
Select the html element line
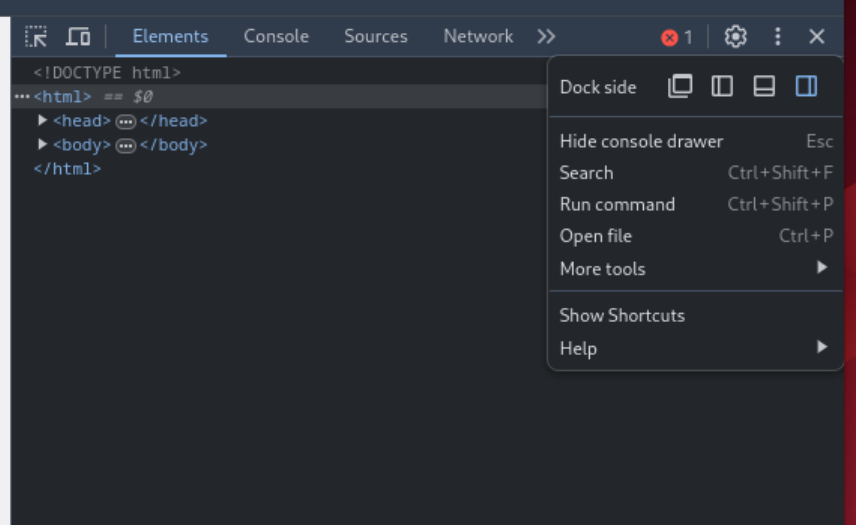click(x=62, y=97)
